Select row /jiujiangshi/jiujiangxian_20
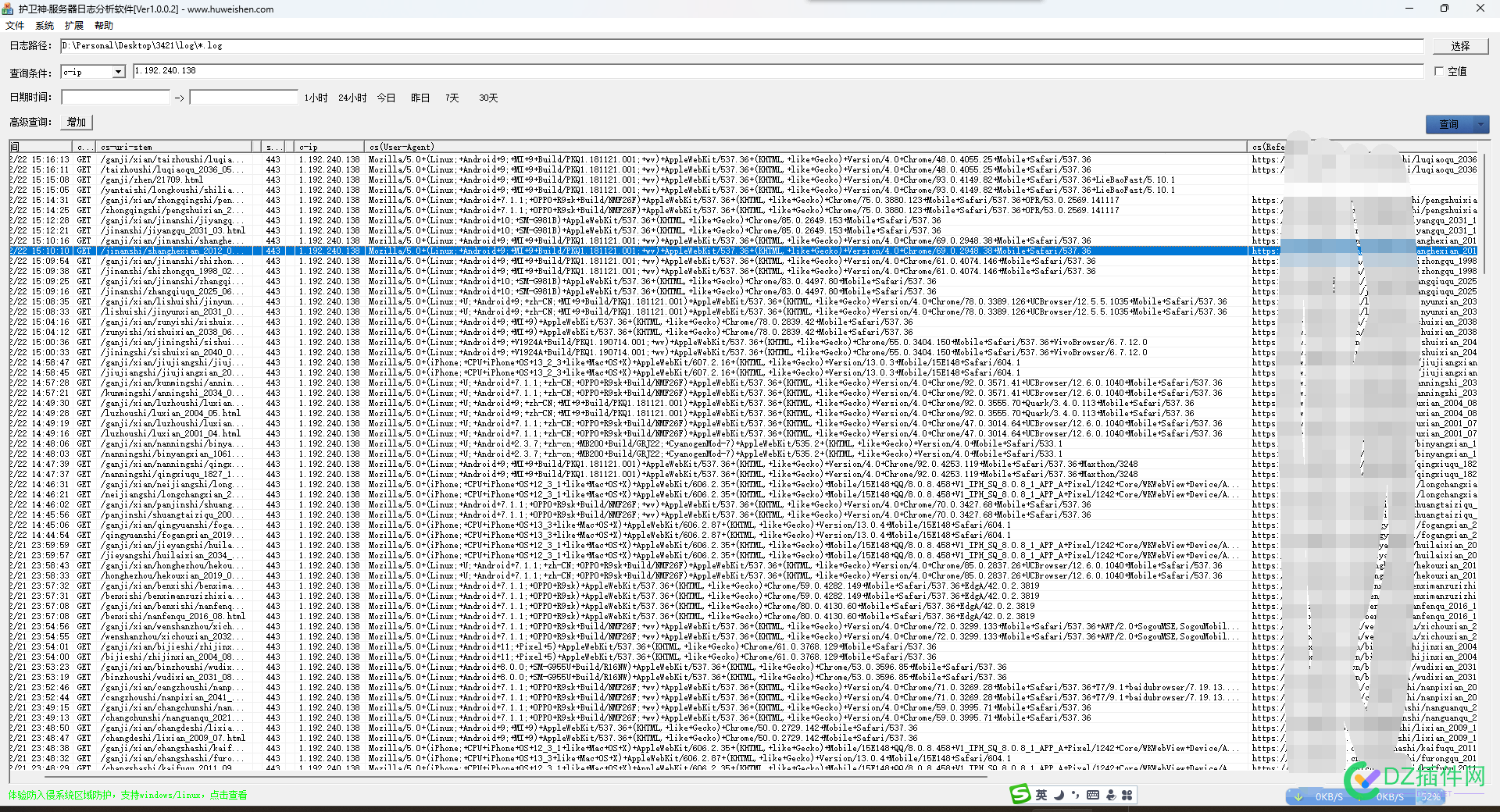The width and height of the screenshot is (1500, 812). (743, 372)
